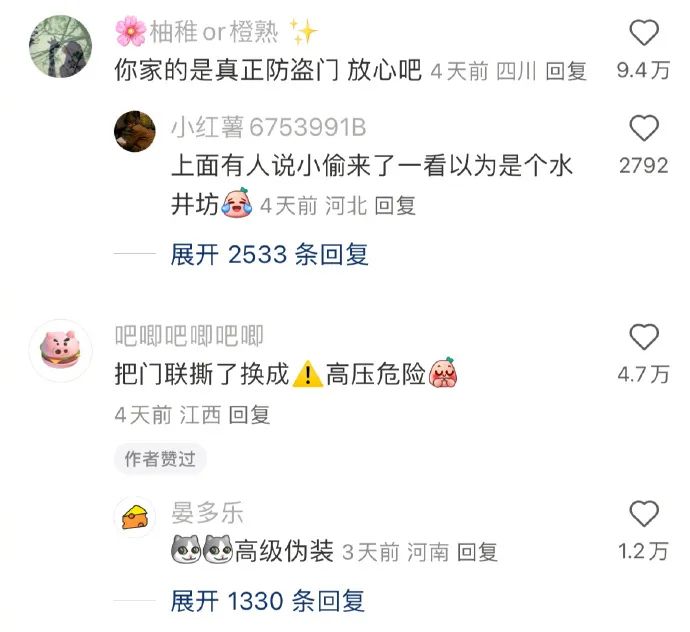Reply to 晏多乐's 高级伪装 comment
Image resolution: width=690 pixels, height=632 pixels.
tap(477, 552)
